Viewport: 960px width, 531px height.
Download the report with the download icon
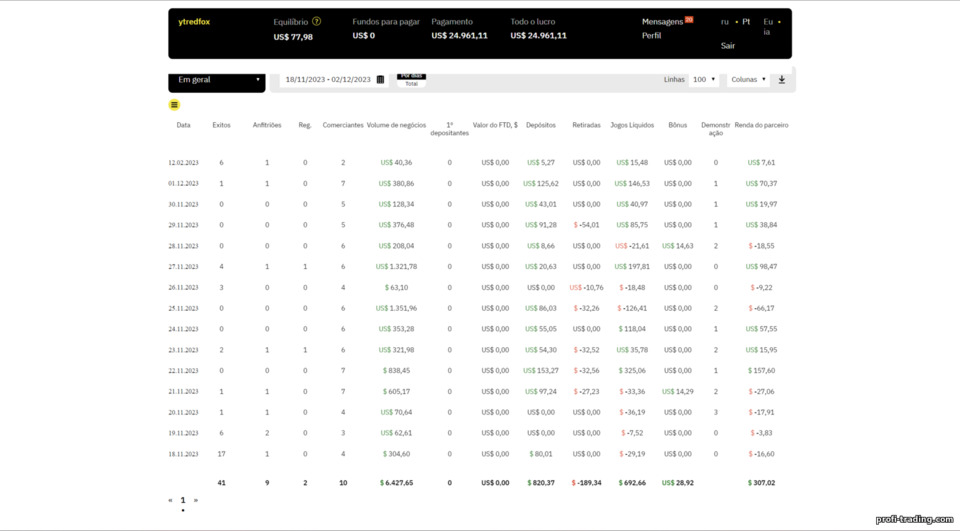(x=782, y=80)
